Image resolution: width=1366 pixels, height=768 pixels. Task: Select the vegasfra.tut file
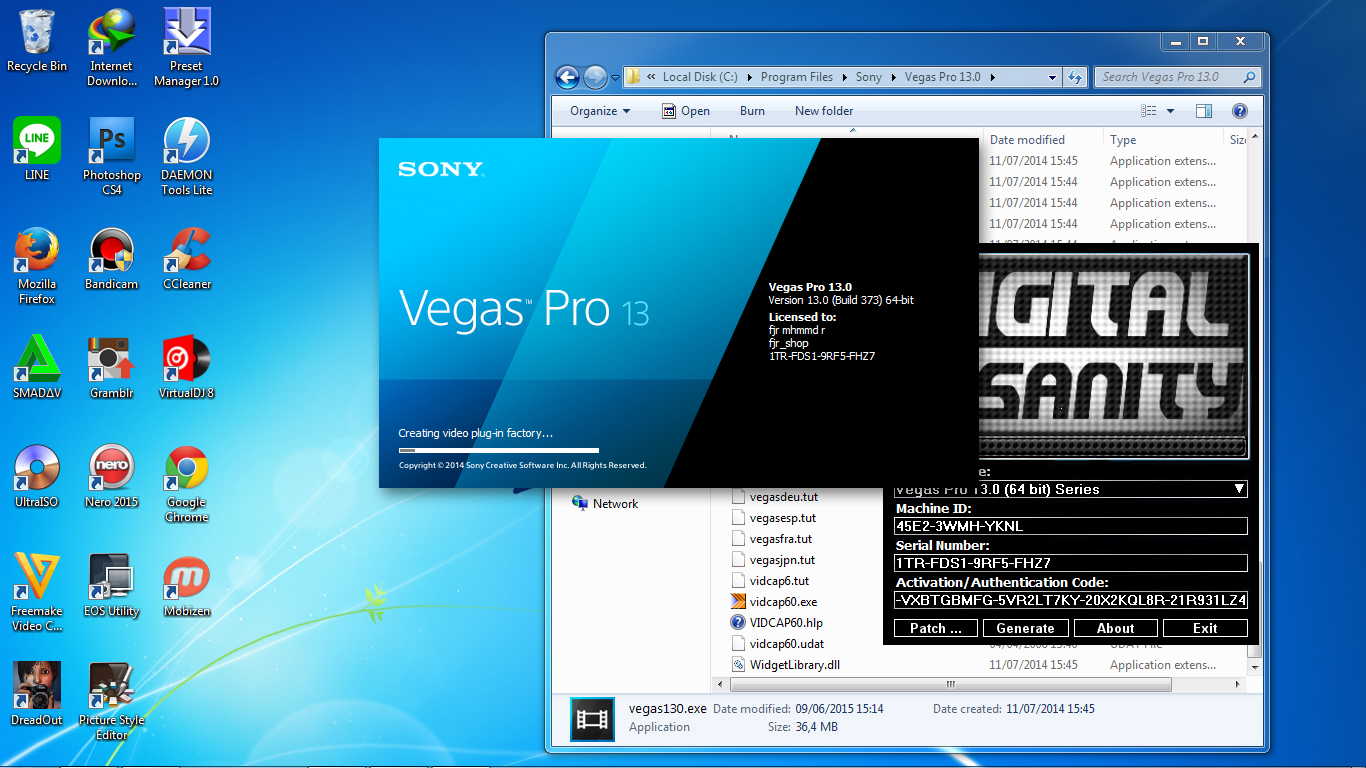point(771,539)
